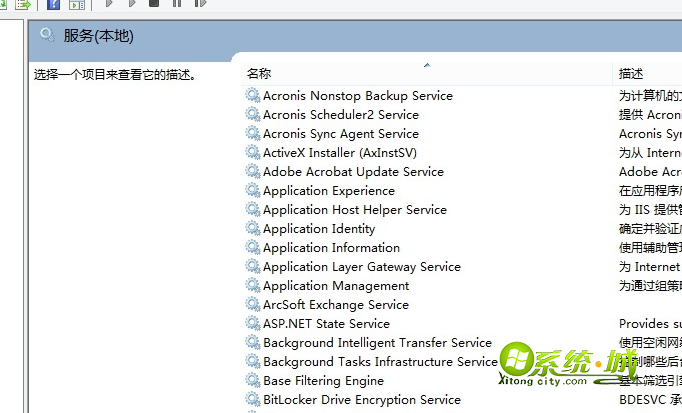The width and height of the screenshot is (682, 413).
Task: Click gear icon of Background Tasks Infrastructure Service
Action: tap(253, 361)
